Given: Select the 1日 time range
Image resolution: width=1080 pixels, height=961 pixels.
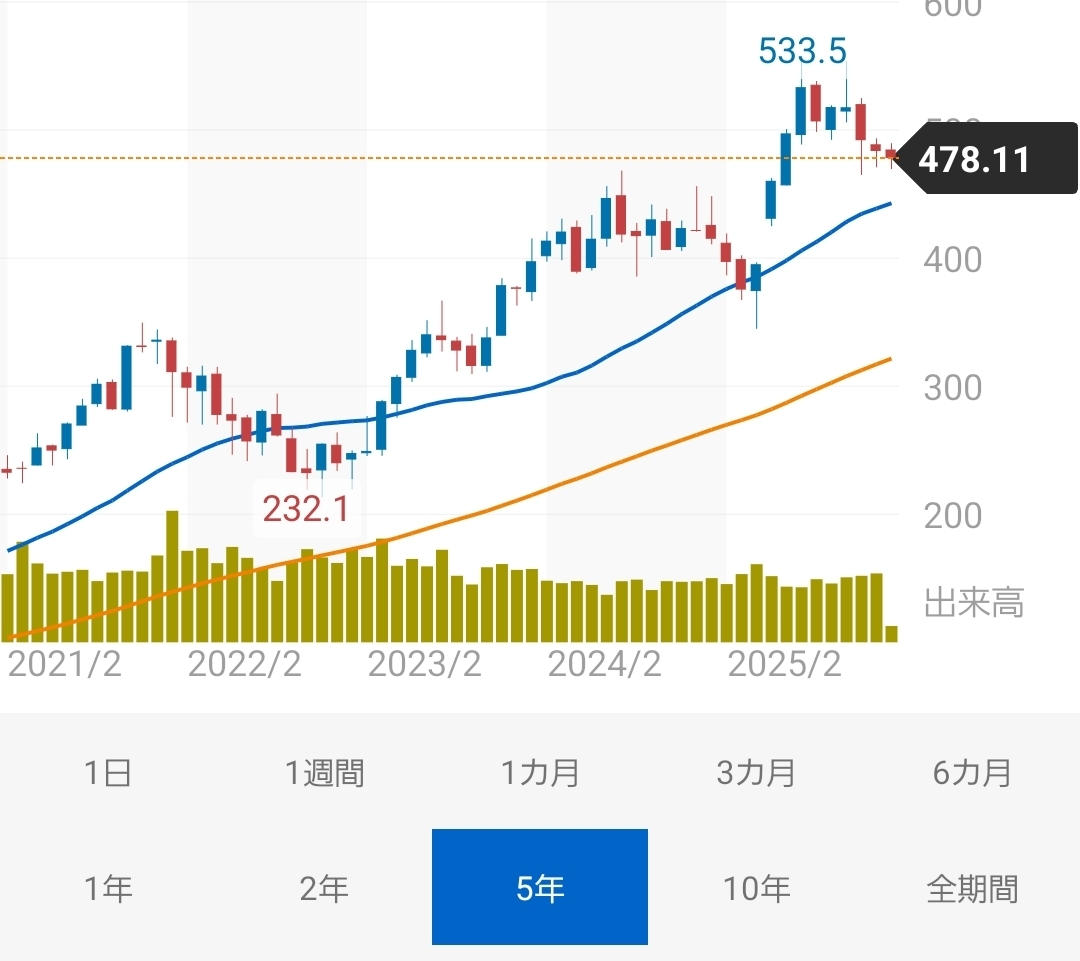Looking at the screenshot, I should [x=108, y=773].
